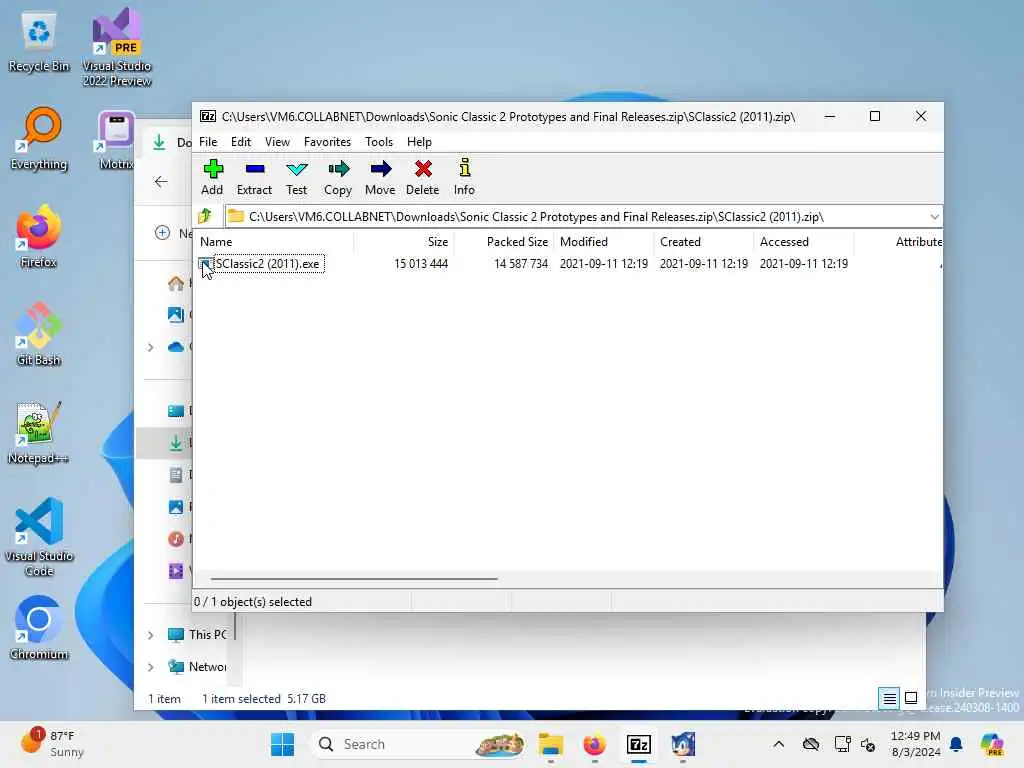Switch Explorer to large icons view
1024x768 pixels.
pyautogui.click(x=911, y=699)
